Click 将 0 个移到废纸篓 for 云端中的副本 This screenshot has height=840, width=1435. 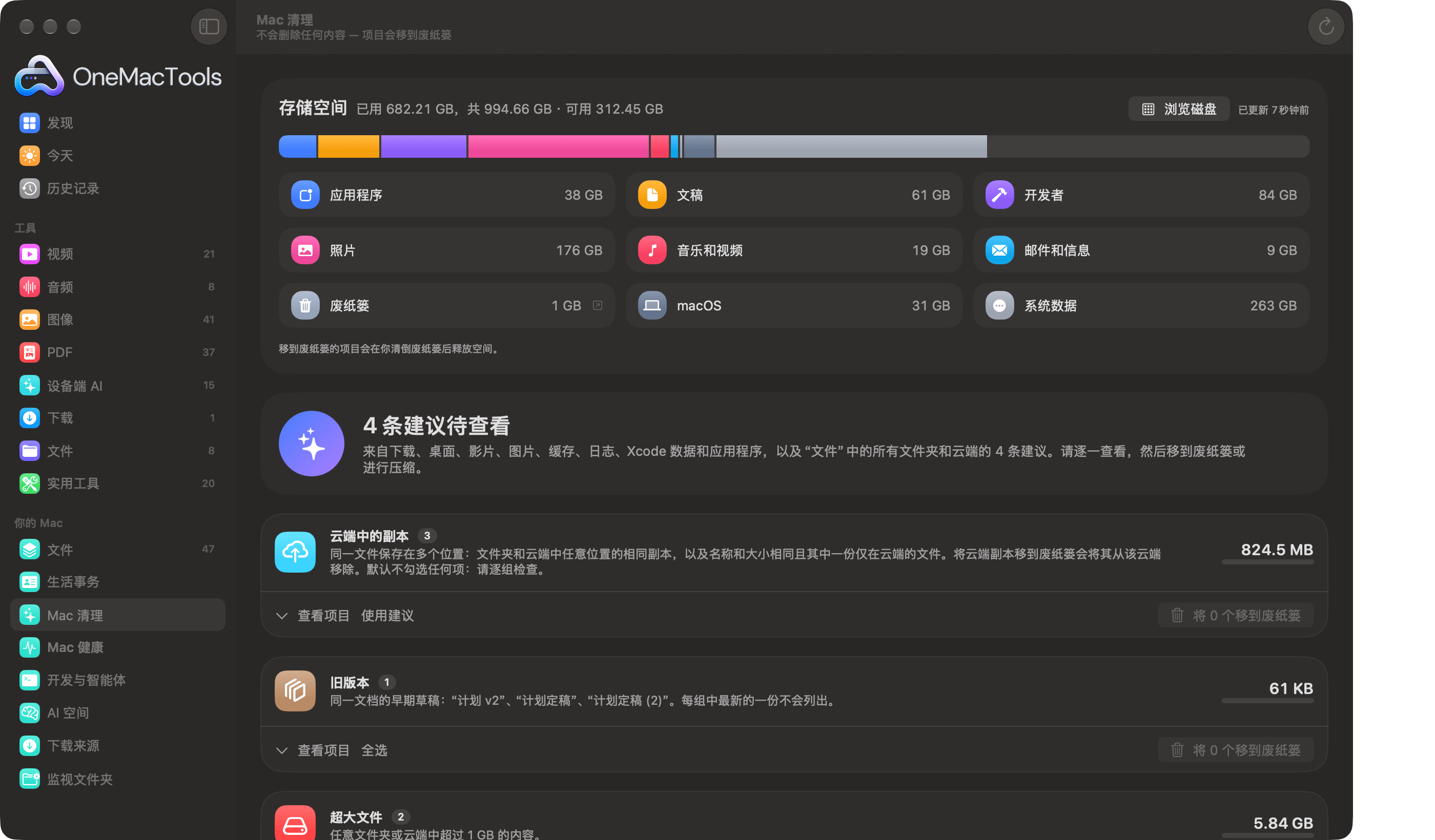[1236, 615]
